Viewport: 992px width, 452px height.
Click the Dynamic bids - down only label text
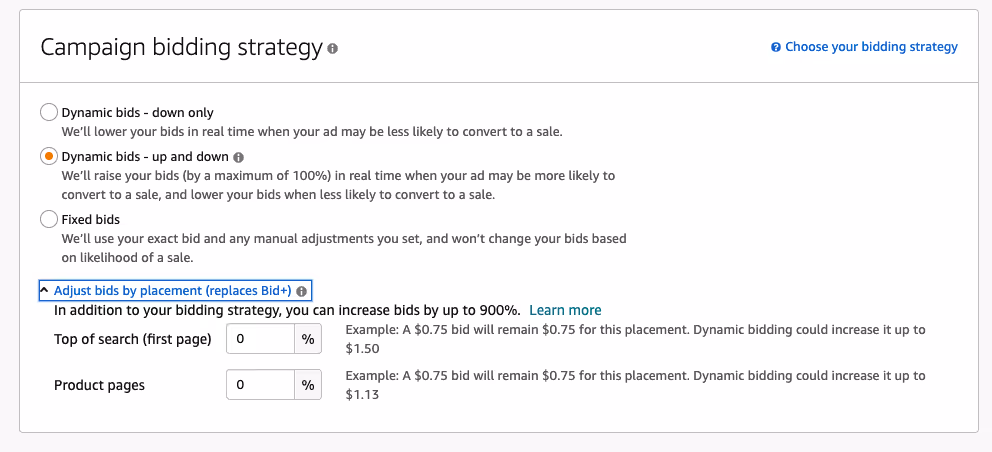137,112
